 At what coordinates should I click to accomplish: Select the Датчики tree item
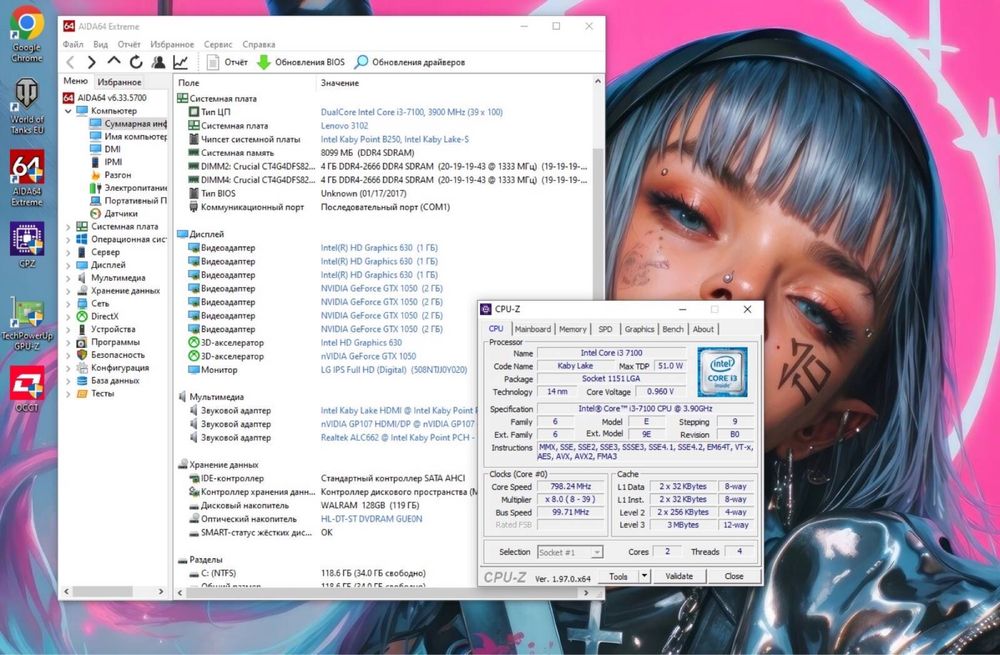click(x=114, y=214)
